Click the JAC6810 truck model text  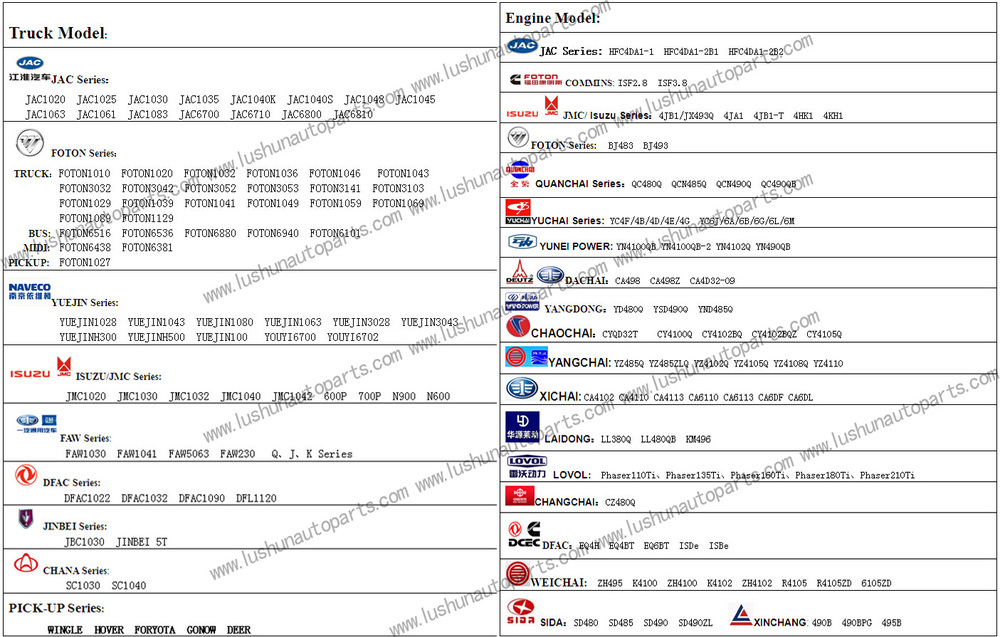353,114
